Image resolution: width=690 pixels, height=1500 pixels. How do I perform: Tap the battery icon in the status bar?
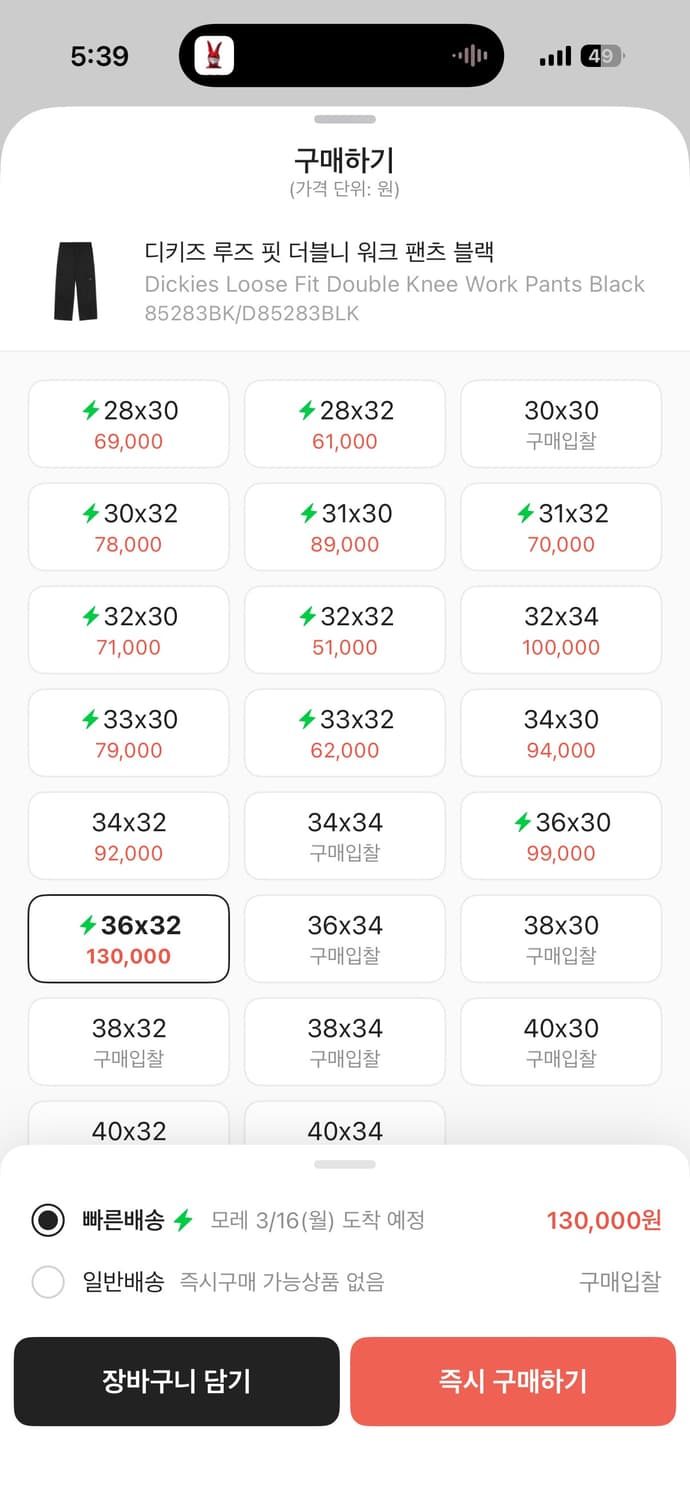[x=602, y=56]
